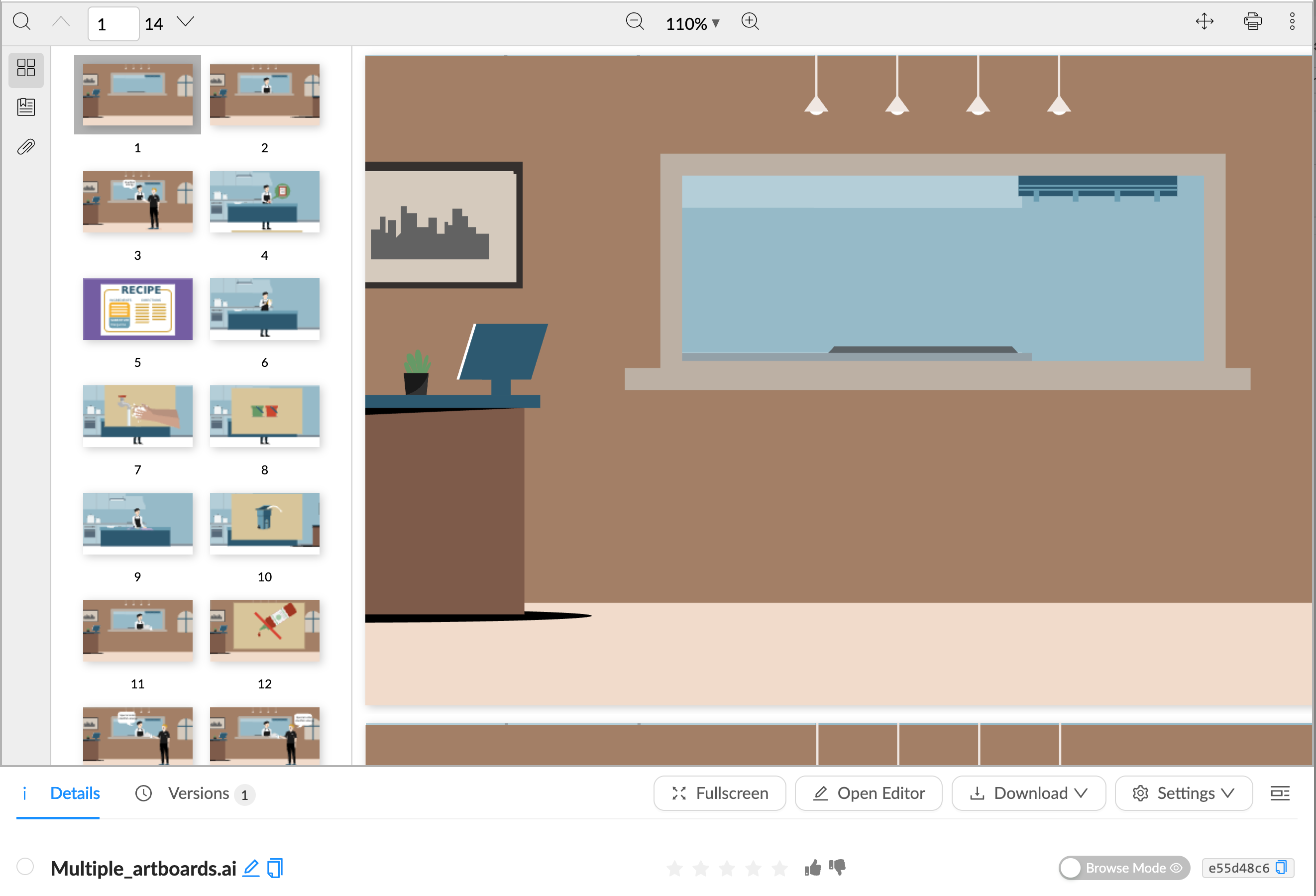Viewport: 1316px width, 896px height.
Task: Expand the 110% zoom level dropdown
Action: [692, 24]
